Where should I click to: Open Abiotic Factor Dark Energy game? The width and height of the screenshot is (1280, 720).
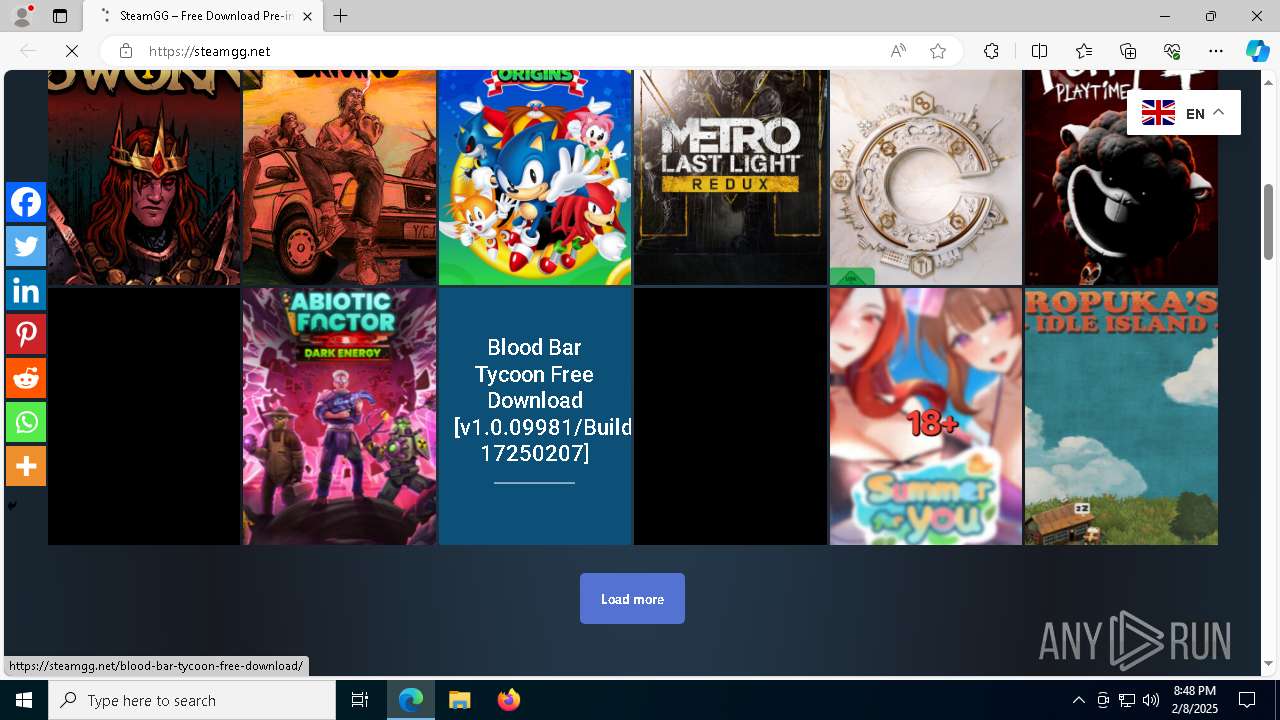click(x=339, y=416)
